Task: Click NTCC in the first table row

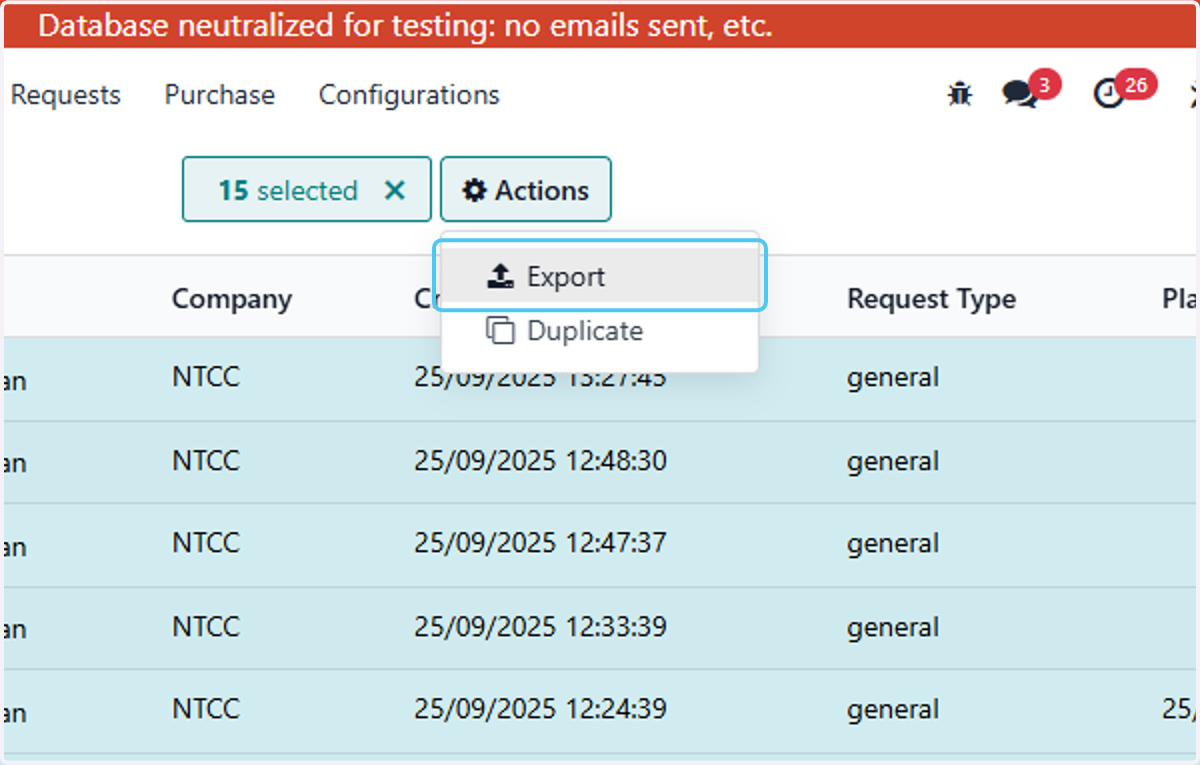Action: (206, 377)
